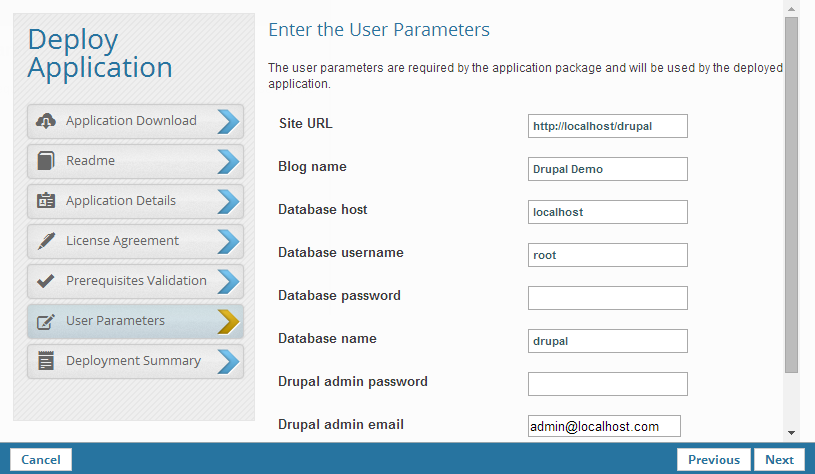Image resolution: width=815 pixels, height=474 pixels.
Task: Click the Drupal admin password field
Action: point(607,384)
